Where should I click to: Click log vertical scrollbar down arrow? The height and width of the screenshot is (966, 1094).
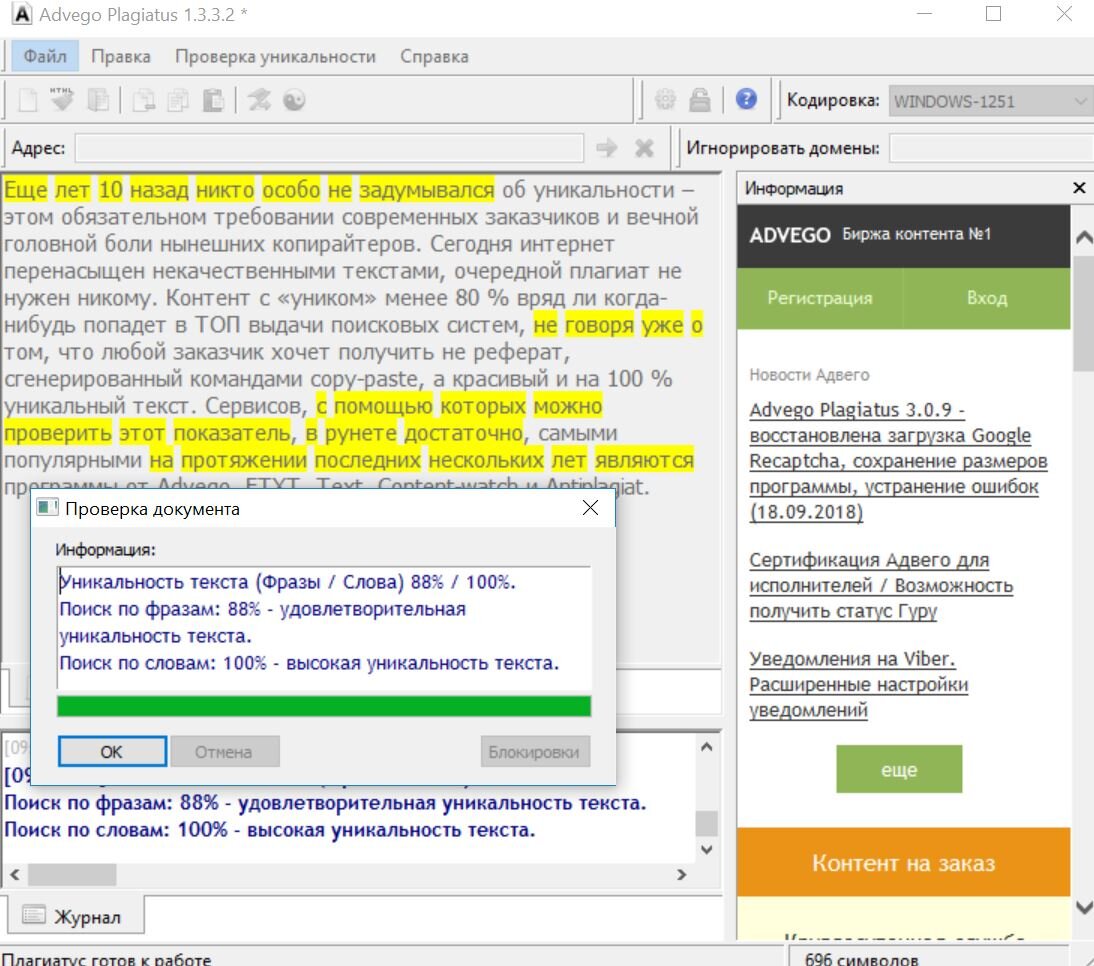tap(706, 849)
